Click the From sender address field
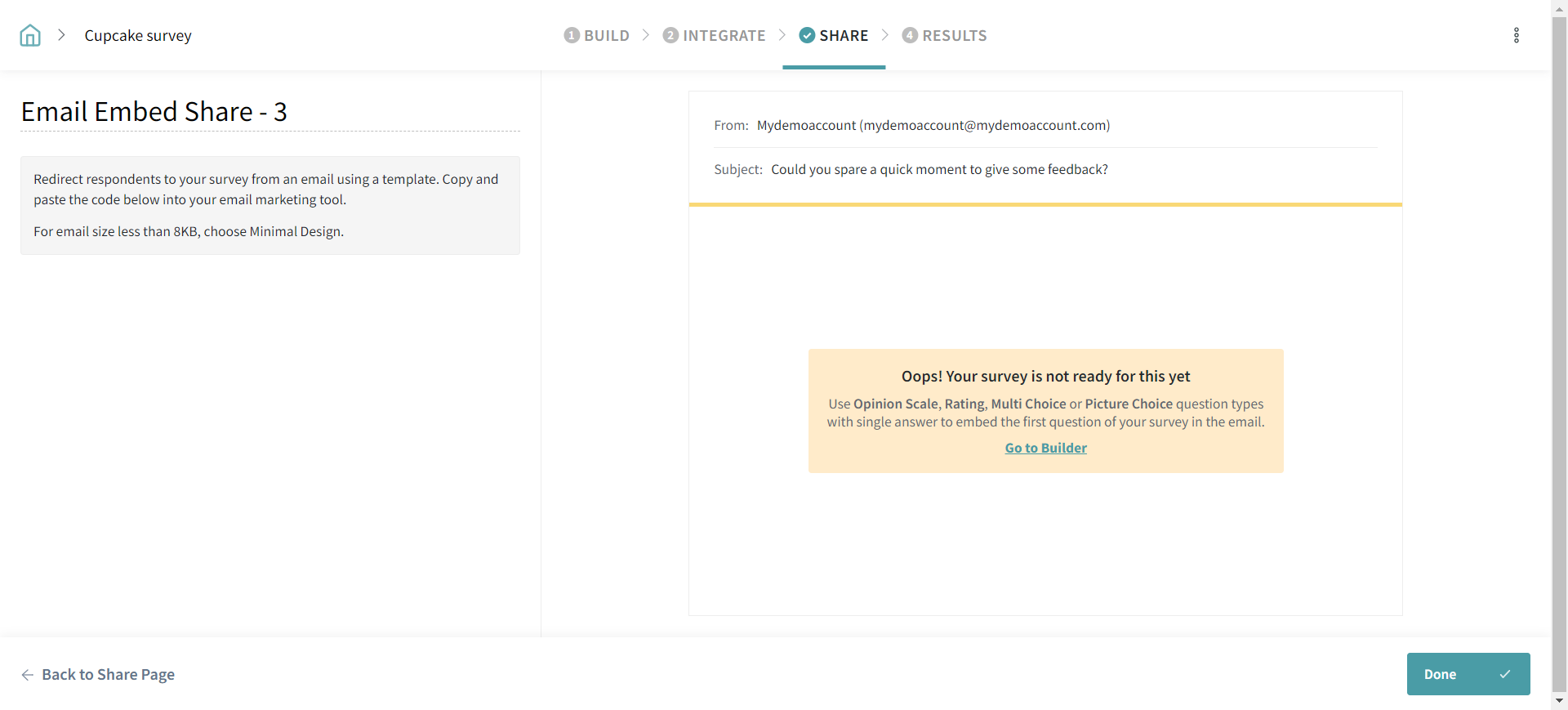 coord(933,125)
